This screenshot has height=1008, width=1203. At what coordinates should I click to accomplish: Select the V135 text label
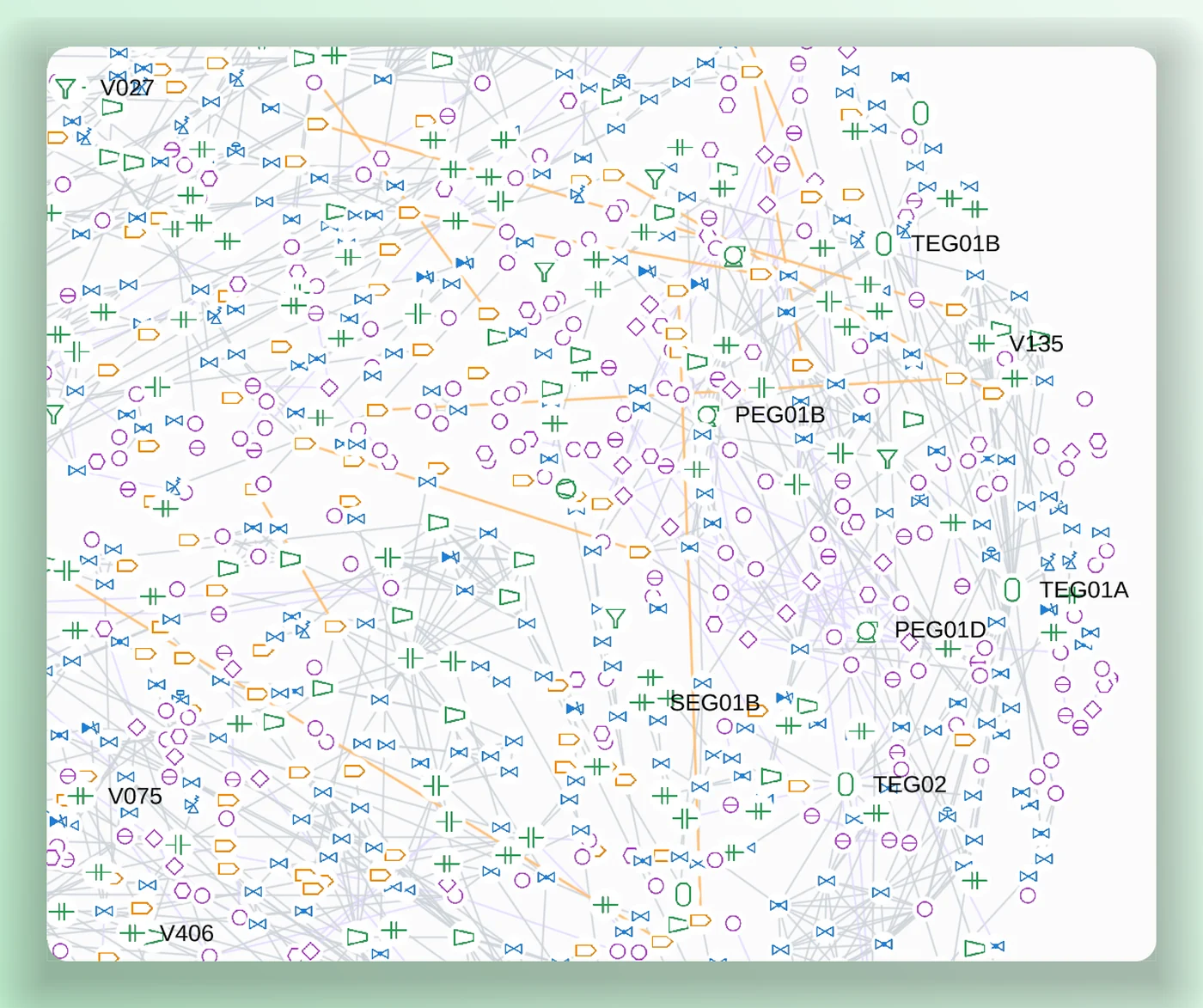(x=1035, y=343)
